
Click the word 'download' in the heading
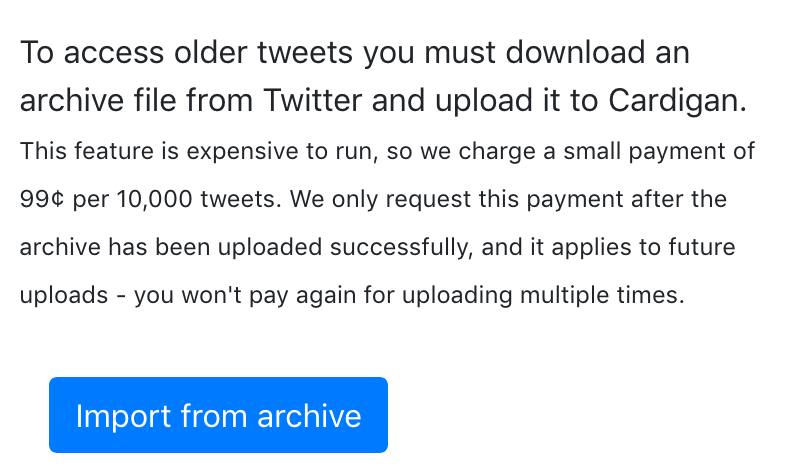tap(575, 53)
